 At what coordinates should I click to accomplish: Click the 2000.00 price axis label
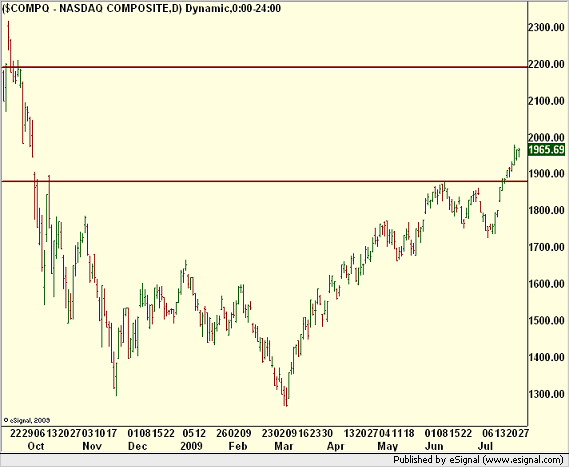coord(547,138)
